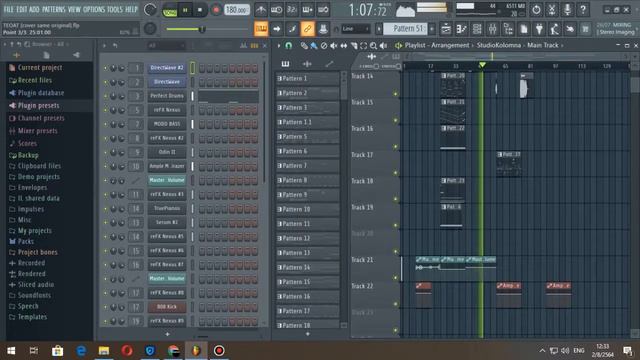Screen dimensions: 640x360
Task: Open the plugin picker plug icon
Action: pyautogui.click(x=539, y=29)
